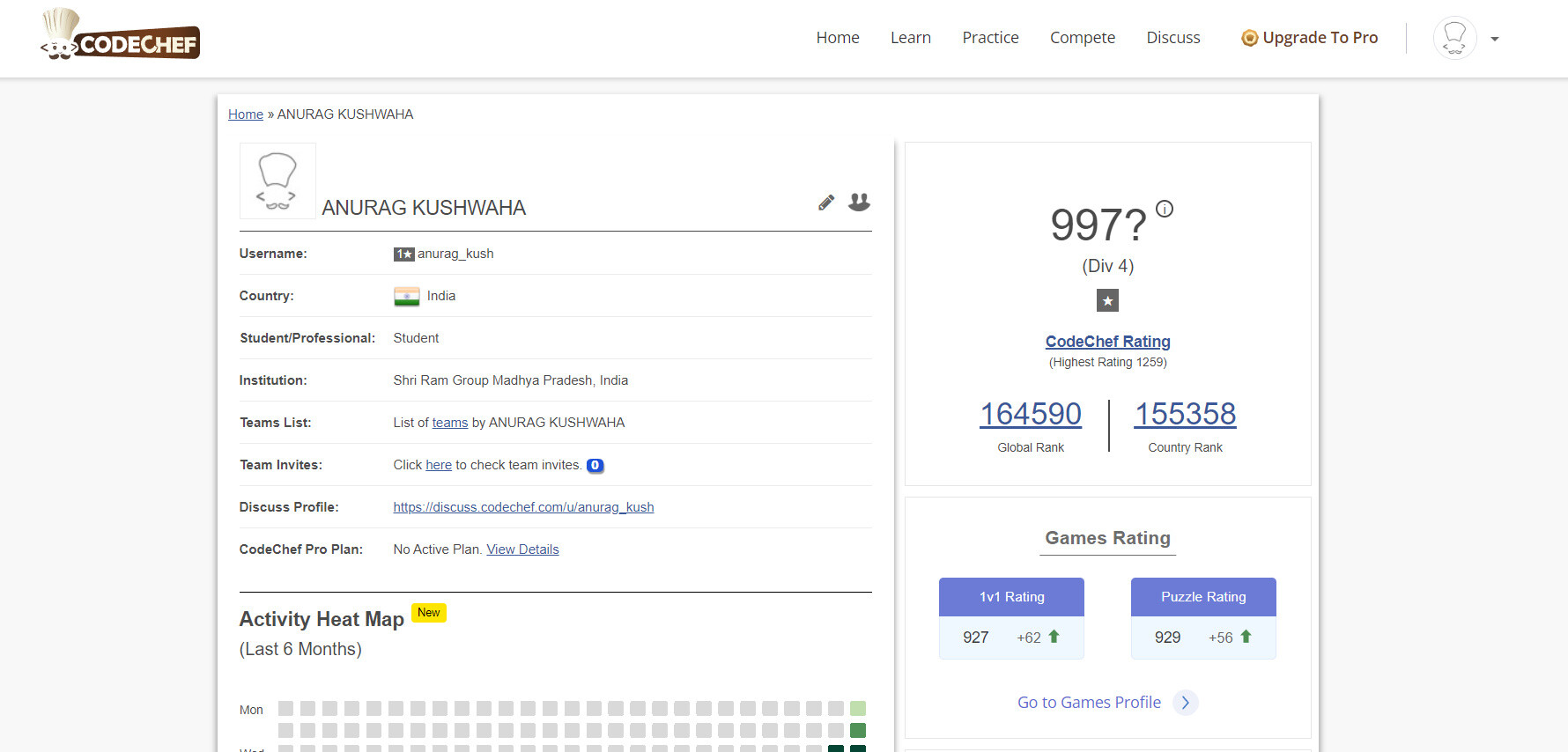The height and width of the screenshot is (752, 1568).
Task: Click the 1v1 Rating green up arrow
Action: coord(1054,637)
